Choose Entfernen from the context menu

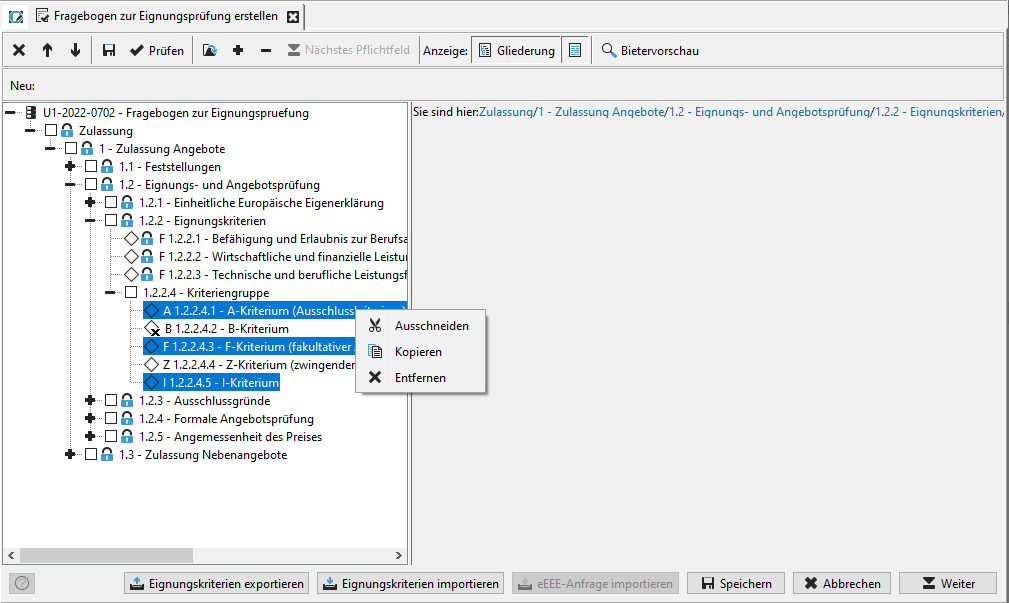point(420,378)
